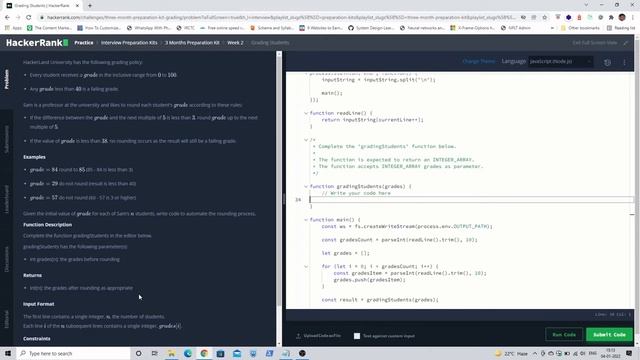Open the editor more options menu

click(624, 62)
